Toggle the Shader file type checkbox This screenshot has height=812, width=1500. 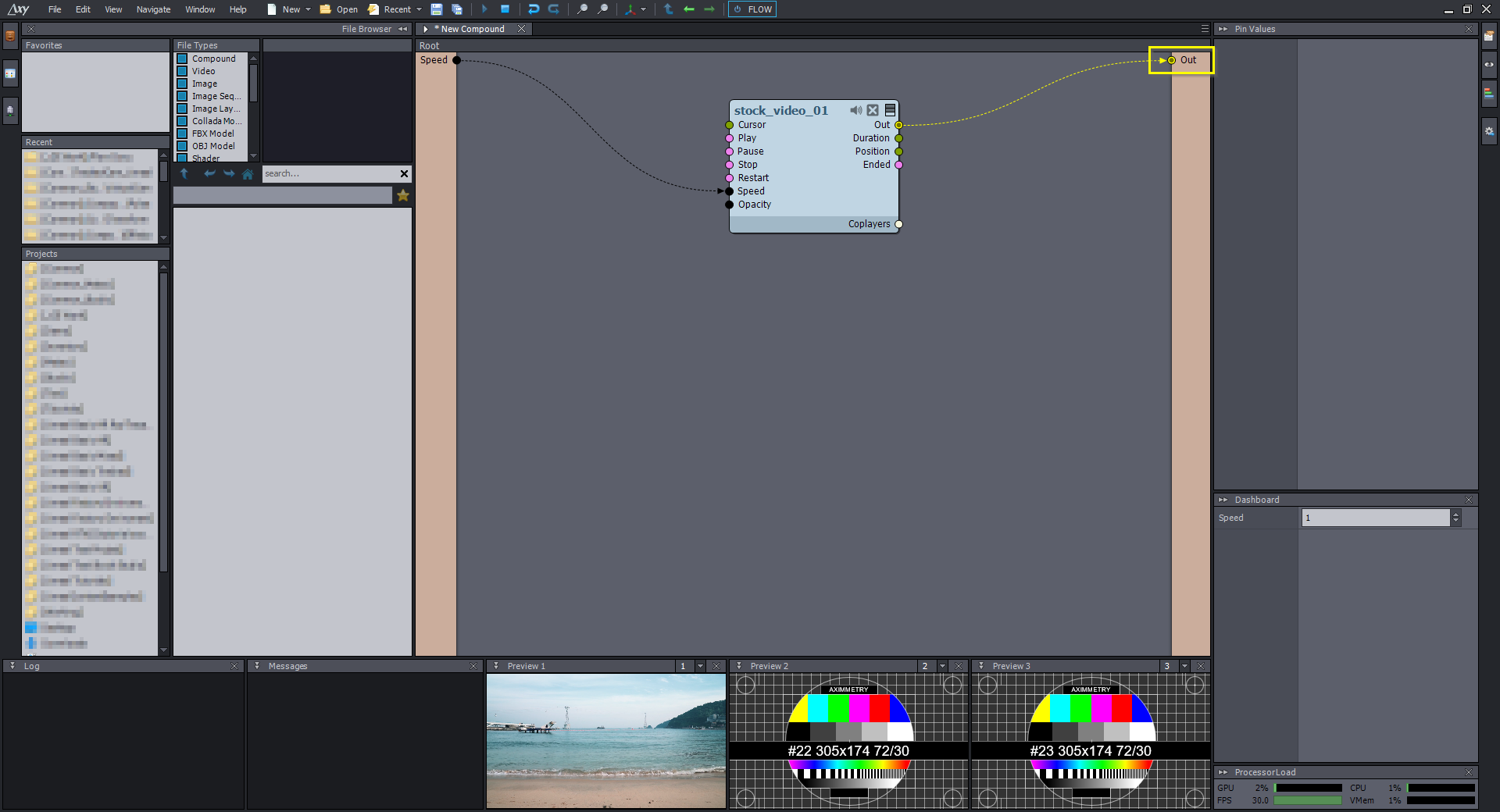pos(182,158)
